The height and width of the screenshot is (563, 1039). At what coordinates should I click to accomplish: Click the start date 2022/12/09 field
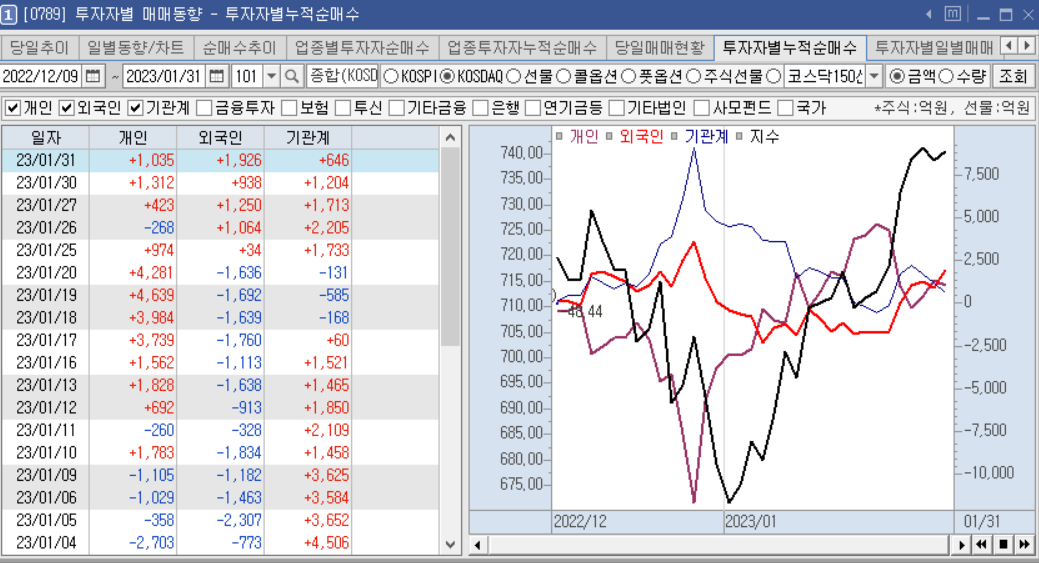coord(41,77)
